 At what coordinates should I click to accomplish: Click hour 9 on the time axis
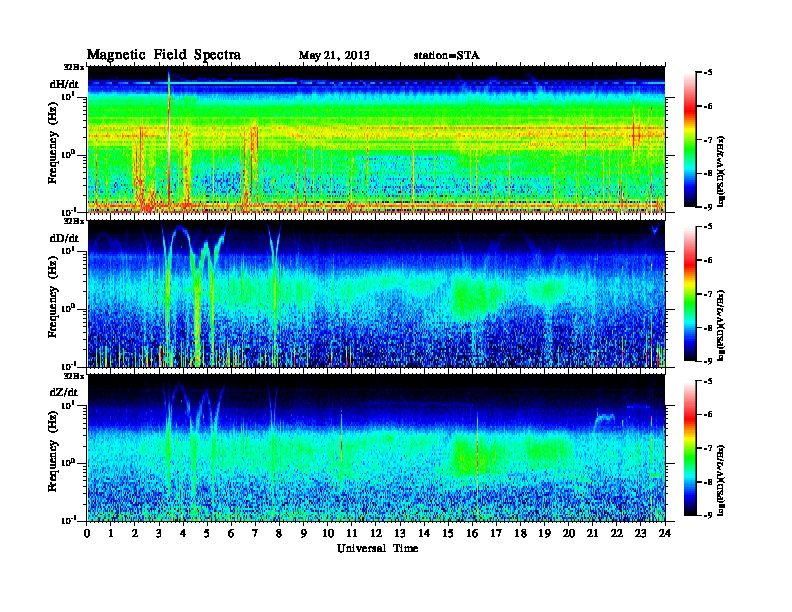click(304, 533)
